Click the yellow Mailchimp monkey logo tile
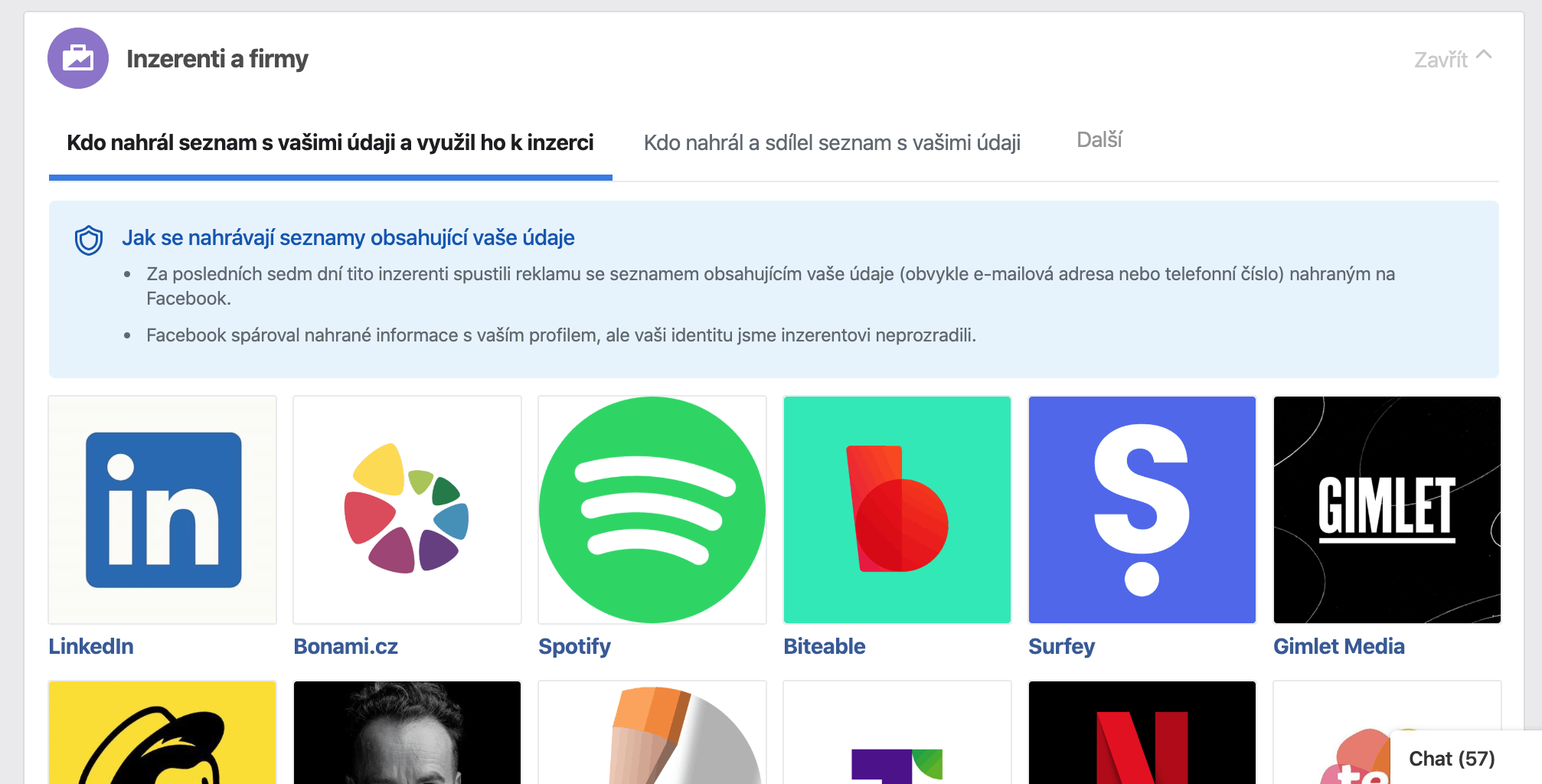 tap(162, 733)
